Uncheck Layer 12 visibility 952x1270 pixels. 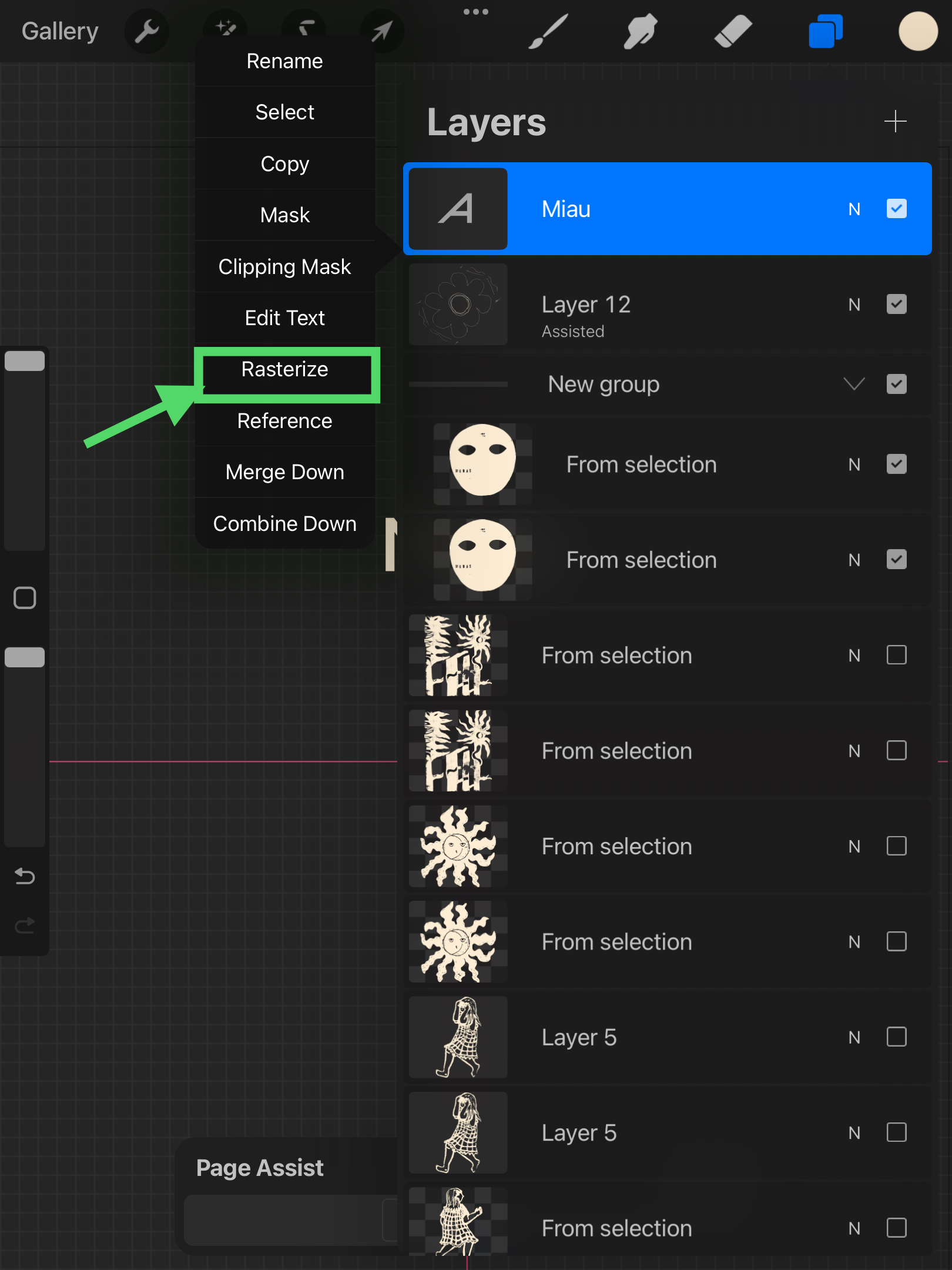[x=896, y=305]
